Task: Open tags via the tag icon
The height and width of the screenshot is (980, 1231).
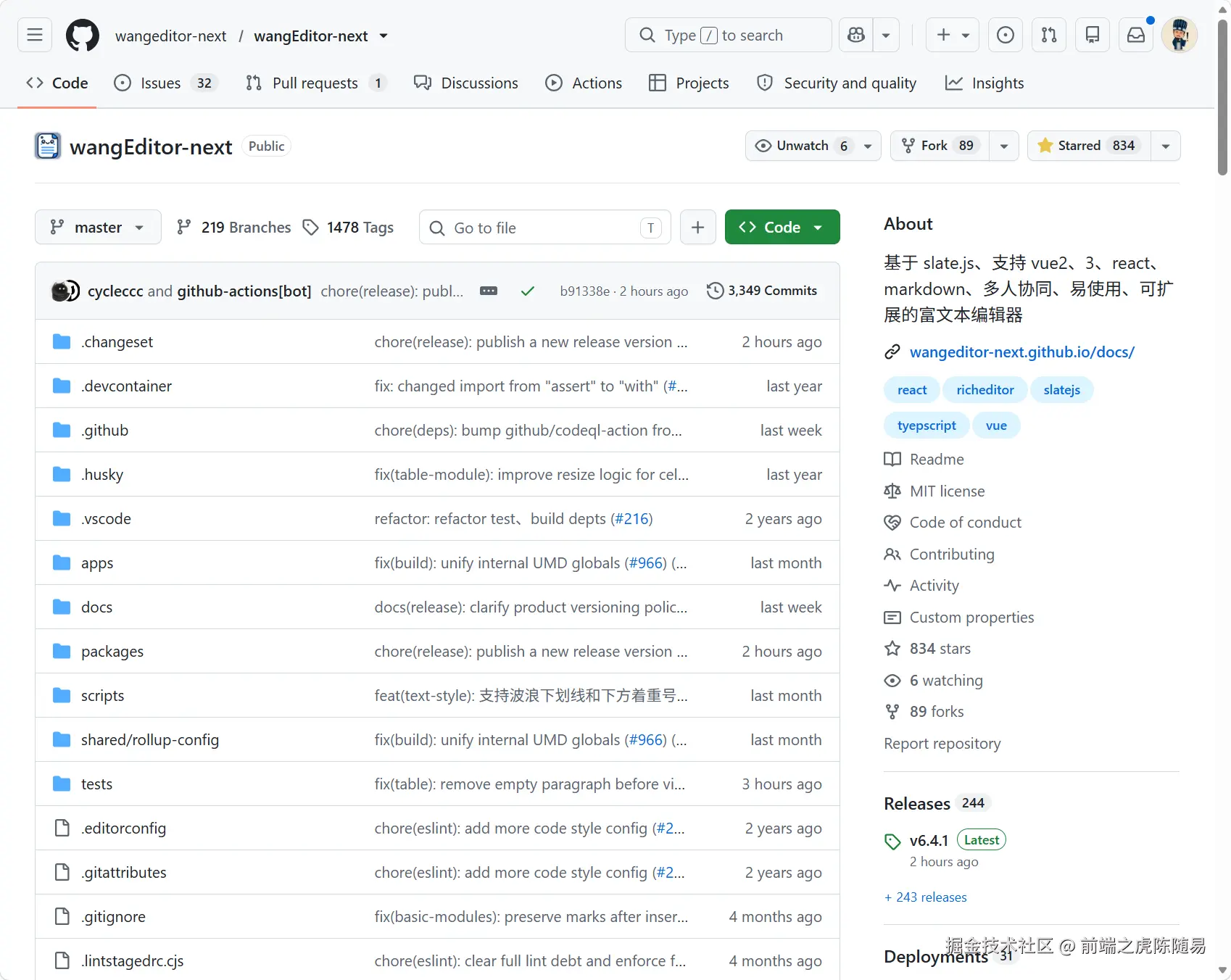Action: [310, 228]
